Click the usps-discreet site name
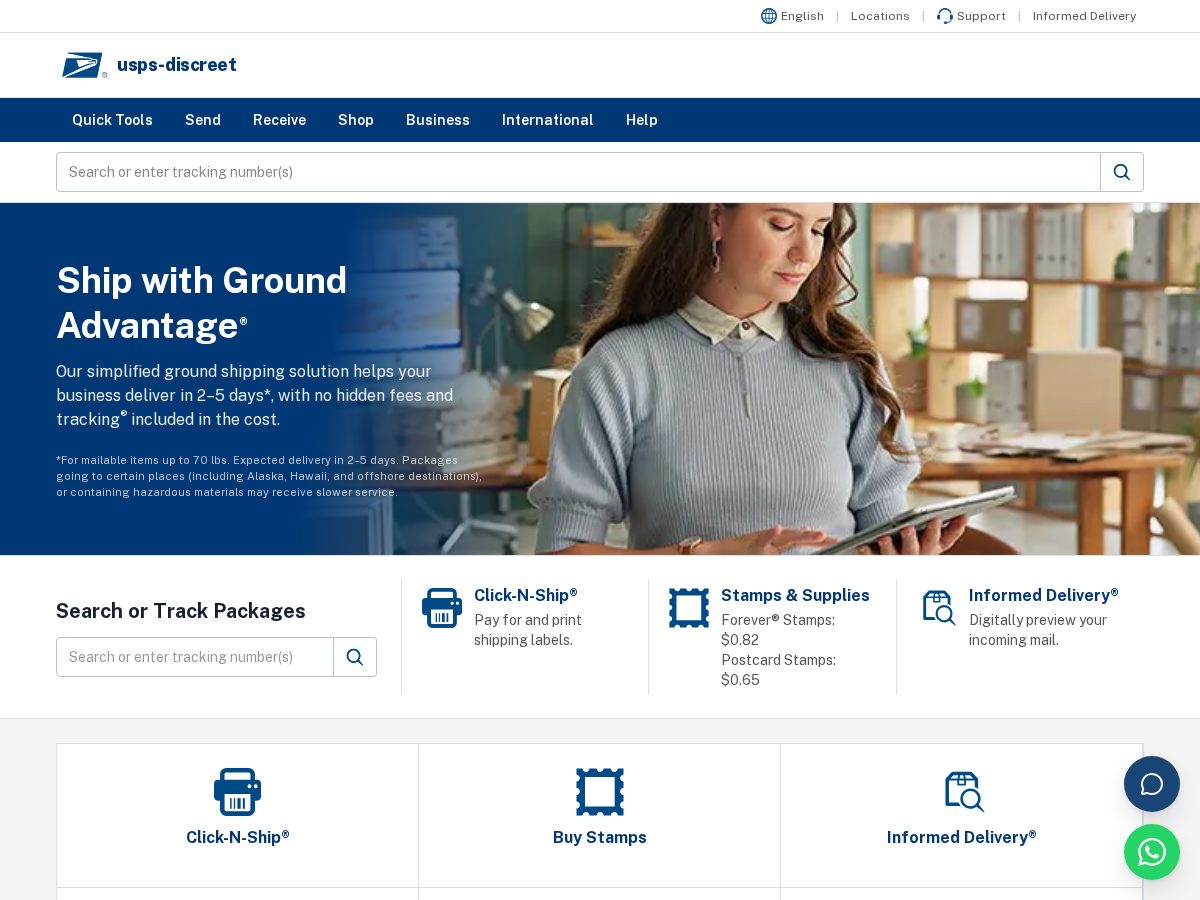The width and height of the screenshot is (1200, 900). 177,65
